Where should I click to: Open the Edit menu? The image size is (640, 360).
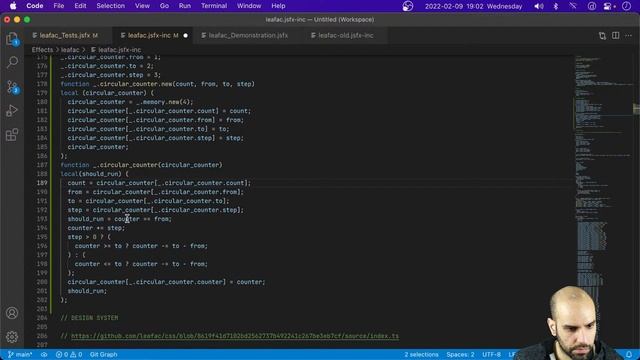tap(80, 6)
